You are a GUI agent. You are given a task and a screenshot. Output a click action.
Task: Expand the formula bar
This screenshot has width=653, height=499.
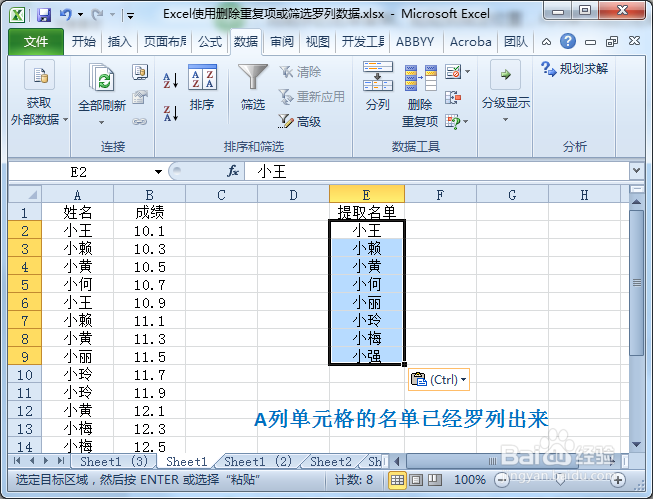636,171
